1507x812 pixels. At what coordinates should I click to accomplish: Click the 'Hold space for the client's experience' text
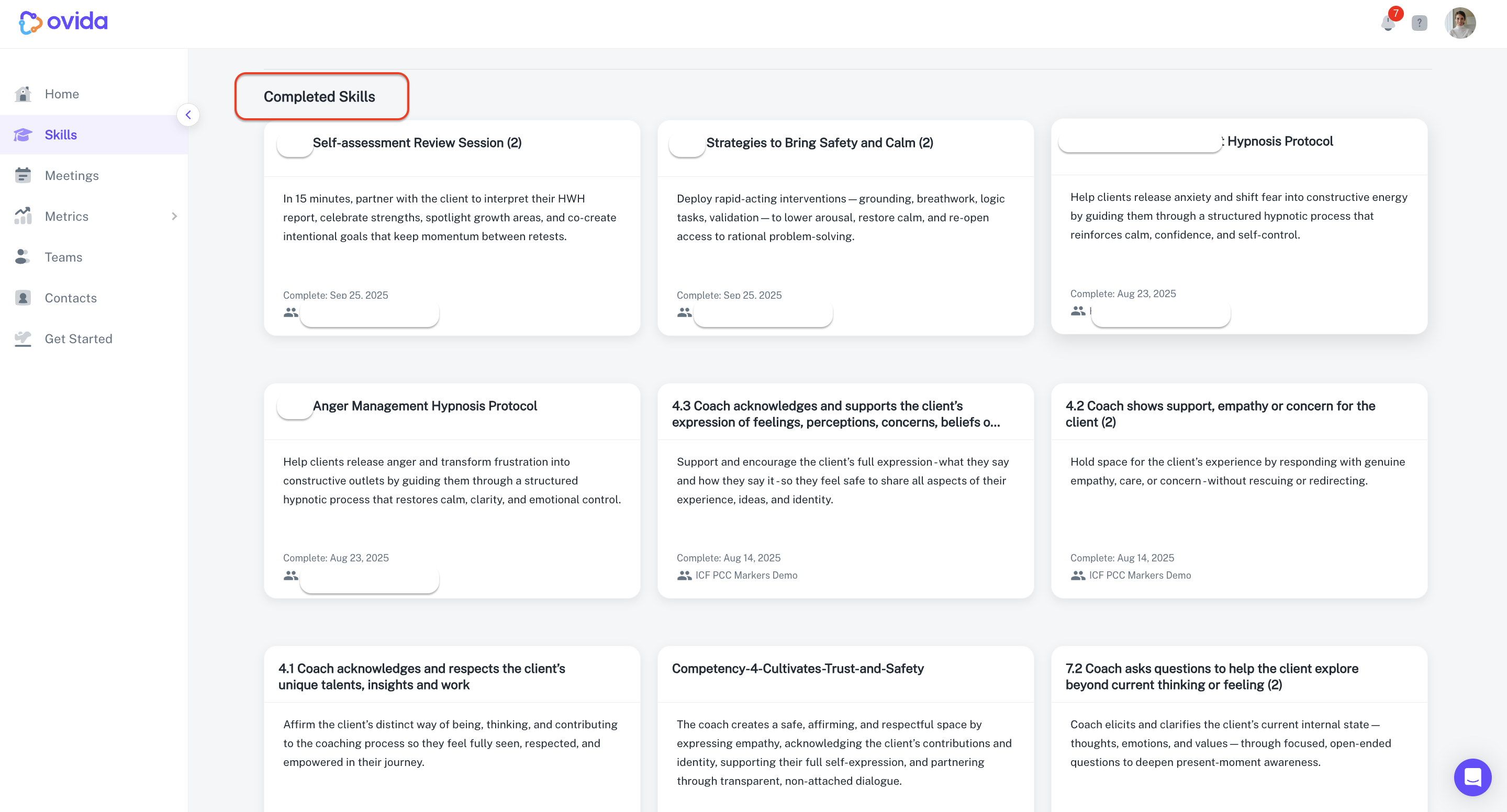pos(1238,471)
